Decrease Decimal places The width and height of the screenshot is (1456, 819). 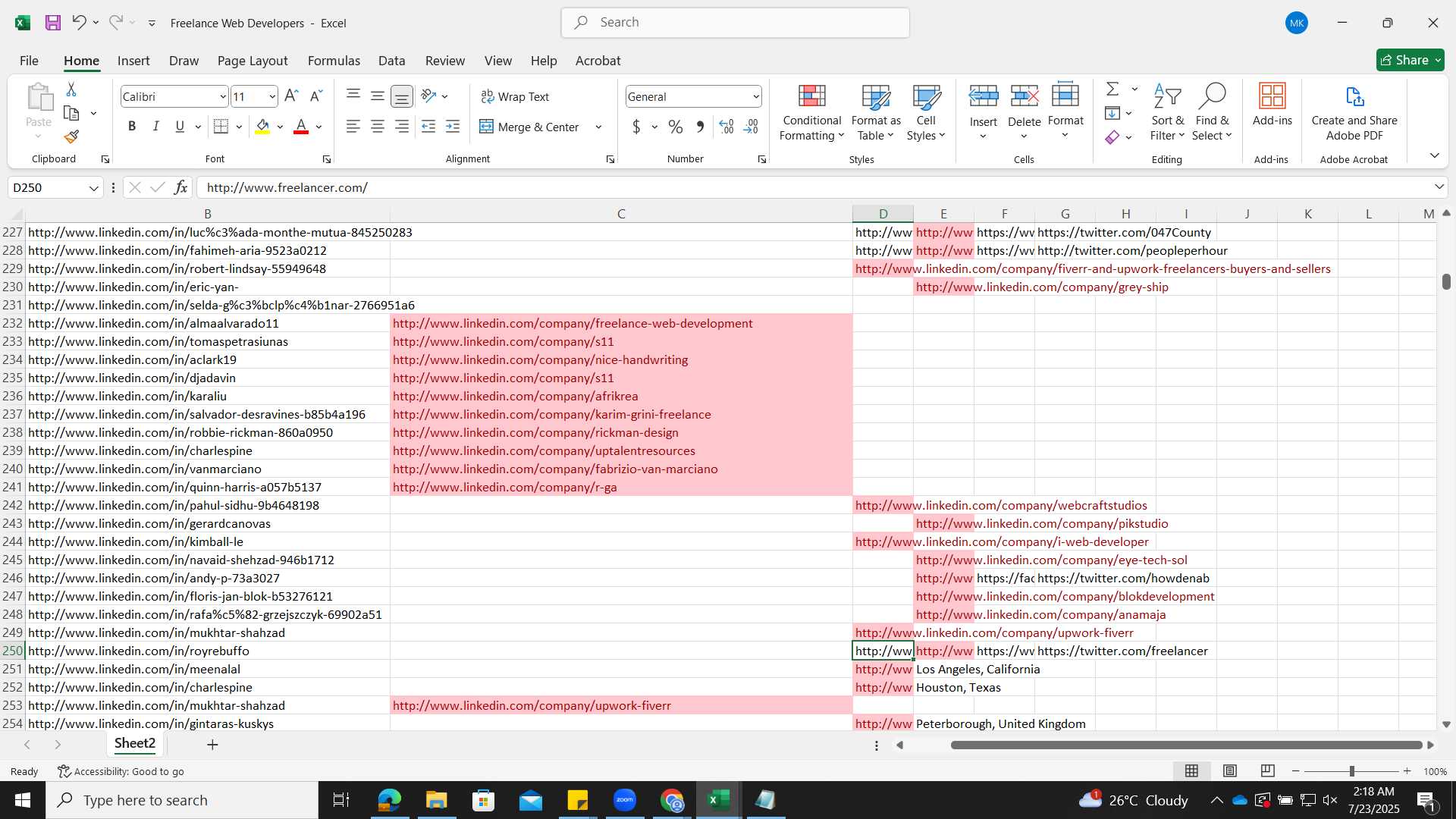pyautogui.click(x=752, y=127)
